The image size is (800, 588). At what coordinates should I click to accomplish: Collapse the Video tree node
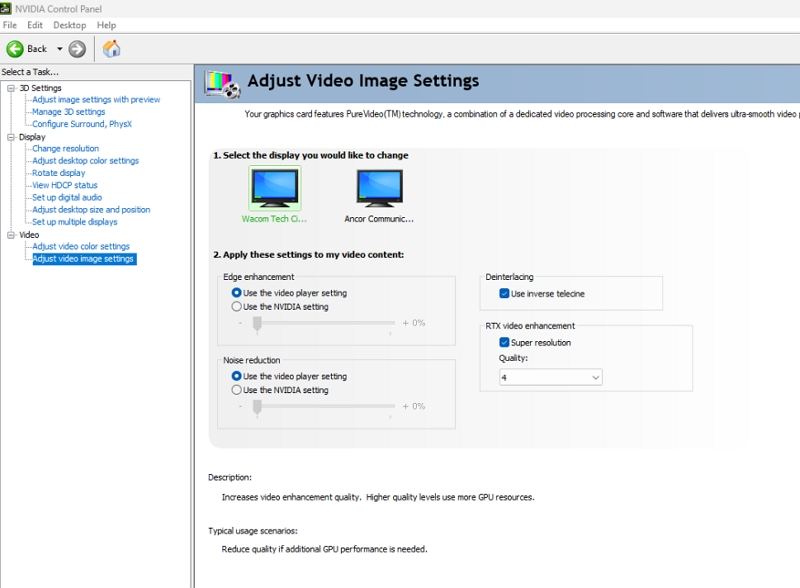click(x=11, y=235)
